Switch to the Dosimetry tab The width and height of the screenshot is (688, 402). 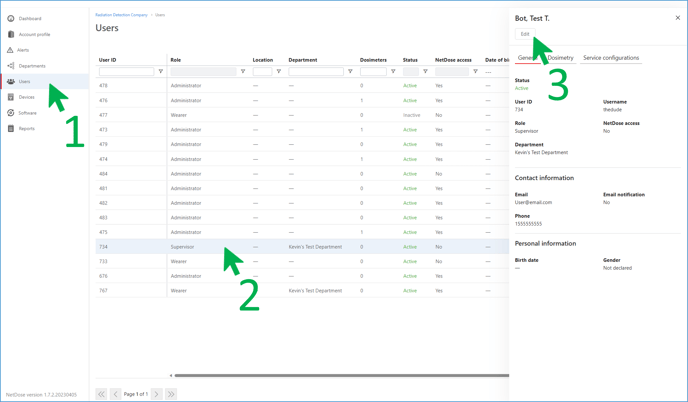coord(561,58)
